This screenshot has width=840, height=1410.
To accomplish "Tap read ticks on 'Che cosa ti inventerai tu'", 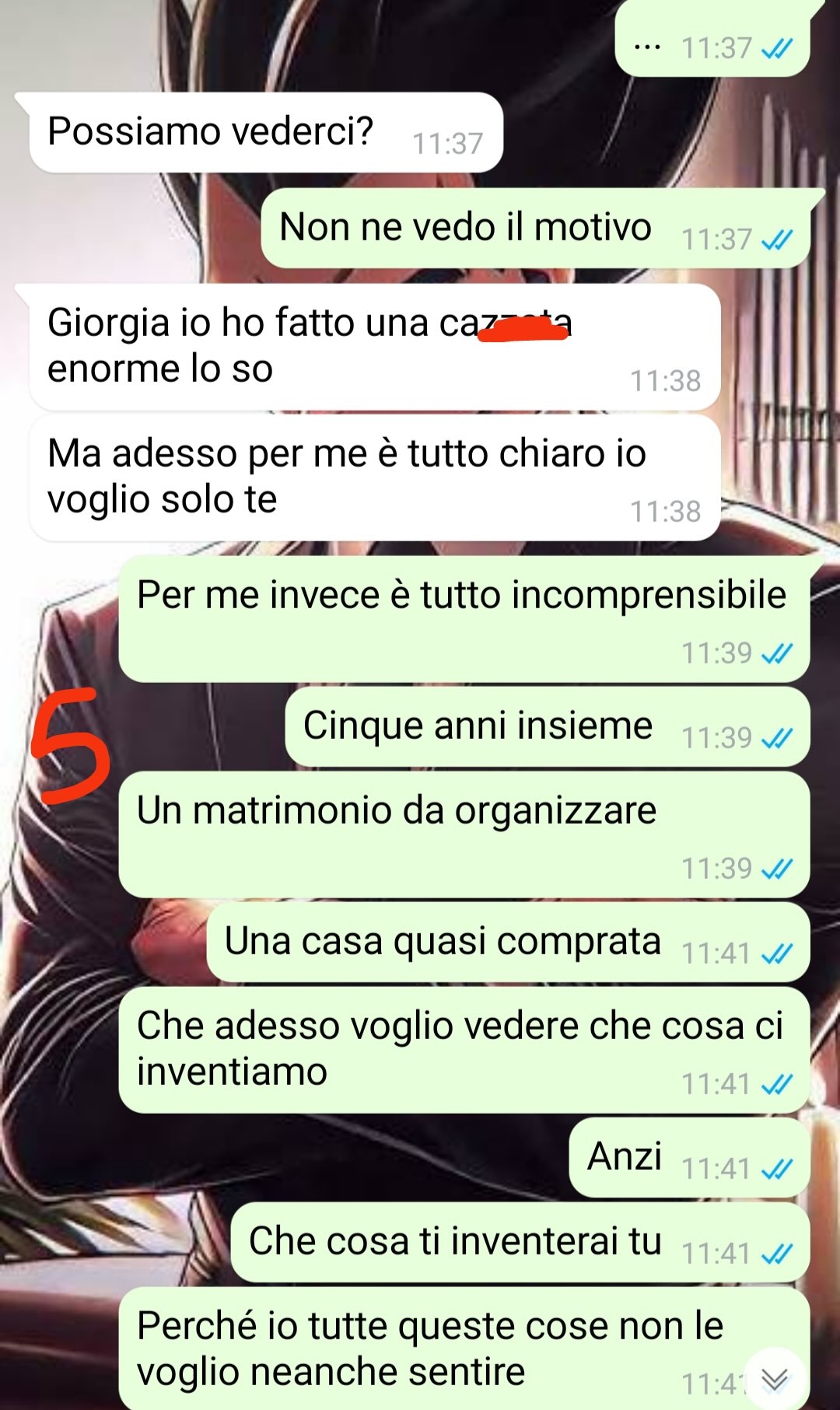I will click(777, 1254).
